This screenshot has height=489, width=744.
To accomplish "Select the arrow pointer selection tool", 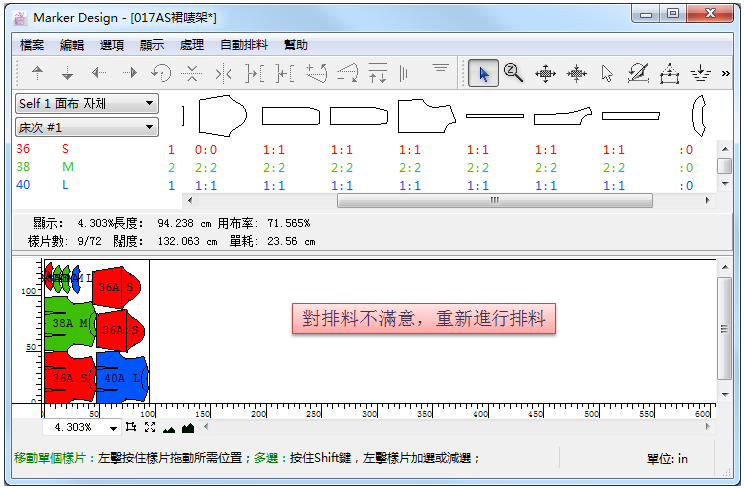I will (x=484, y=73).
